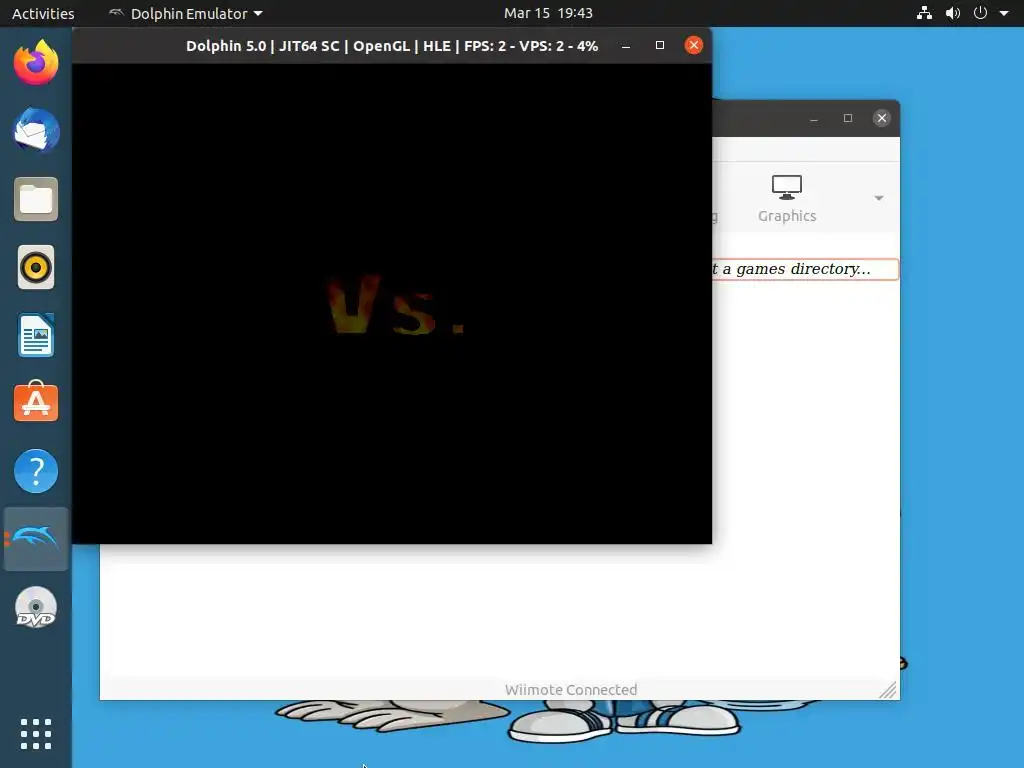Maximize the Dolphin main window behind

click(x=848, y=118)
